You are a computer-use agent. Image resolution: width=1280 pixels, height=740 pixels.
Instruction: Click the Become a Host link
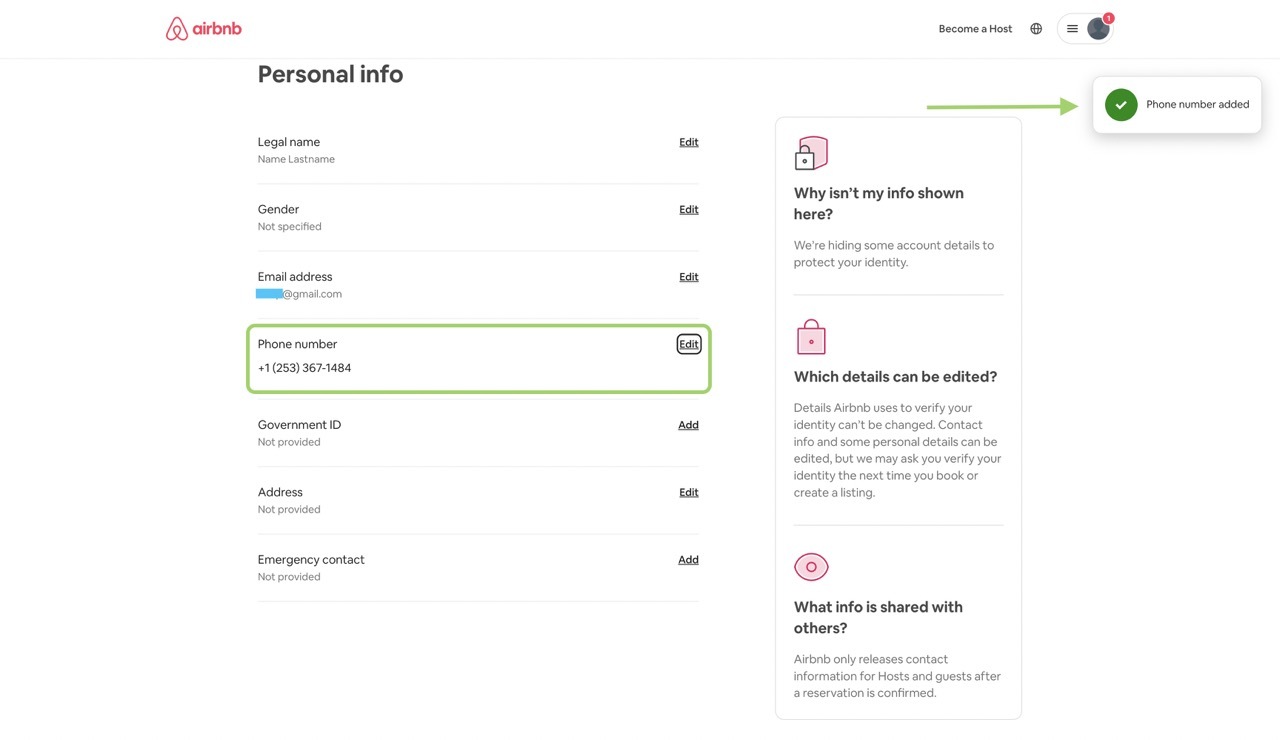pos(975,29)
